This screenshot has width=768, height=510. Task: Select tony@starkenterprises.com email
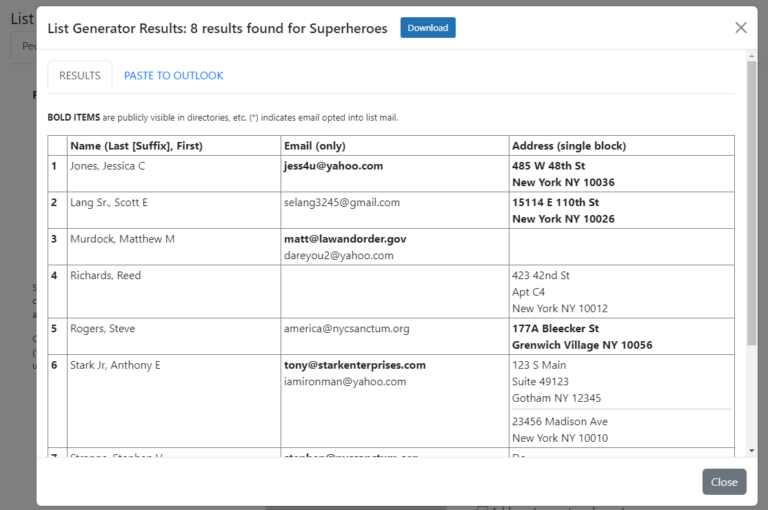pyautogui.click(x=355, y=365)
